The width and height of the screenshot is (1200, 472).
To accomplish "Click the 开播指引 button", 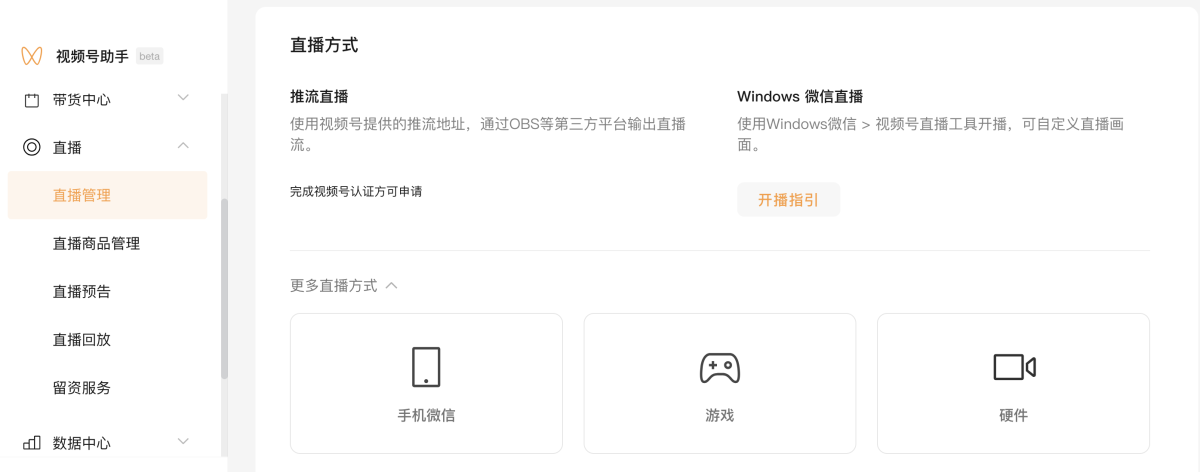I will (x=788, y=199).
